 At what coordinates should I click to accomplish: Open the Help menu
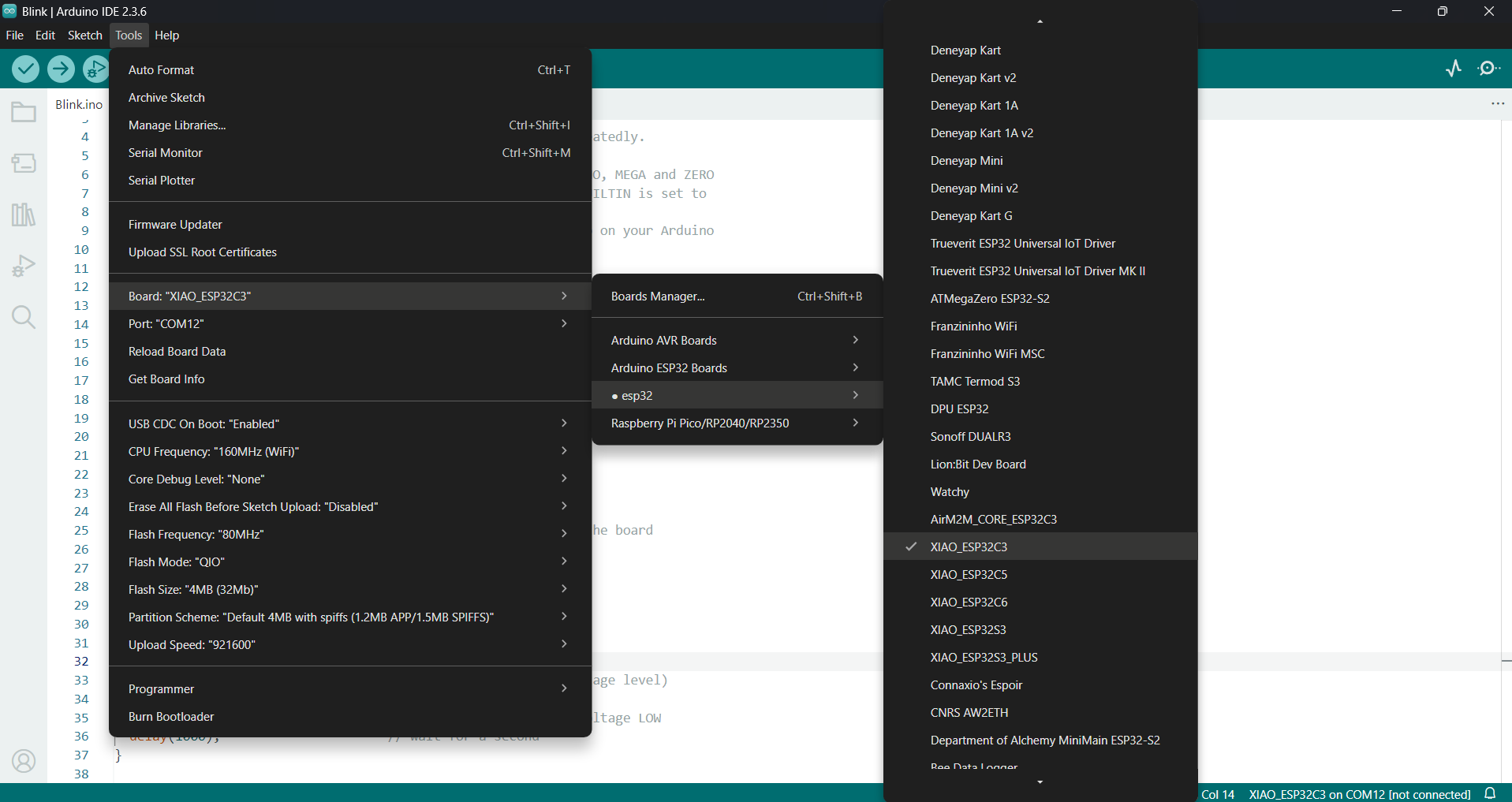click(x=166, y=35)
